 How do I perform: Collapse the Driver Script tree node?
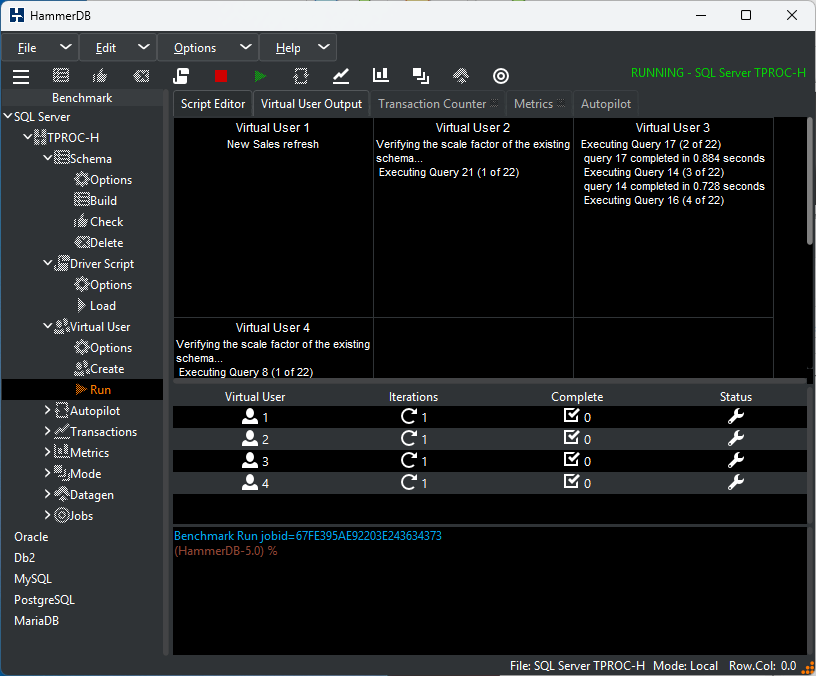click(47, 263)
